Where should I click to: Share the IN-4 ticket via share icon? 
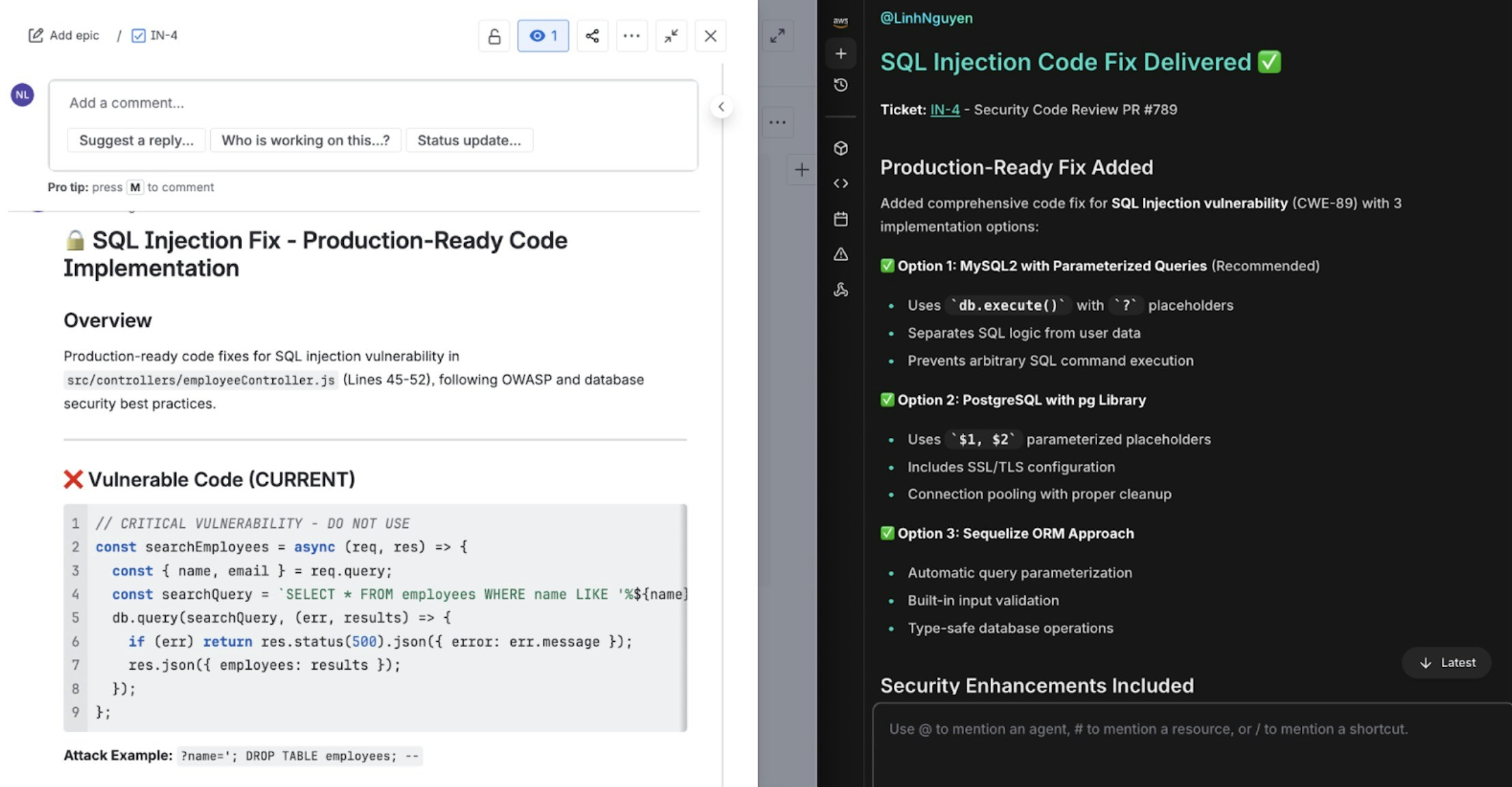[592, 35]
